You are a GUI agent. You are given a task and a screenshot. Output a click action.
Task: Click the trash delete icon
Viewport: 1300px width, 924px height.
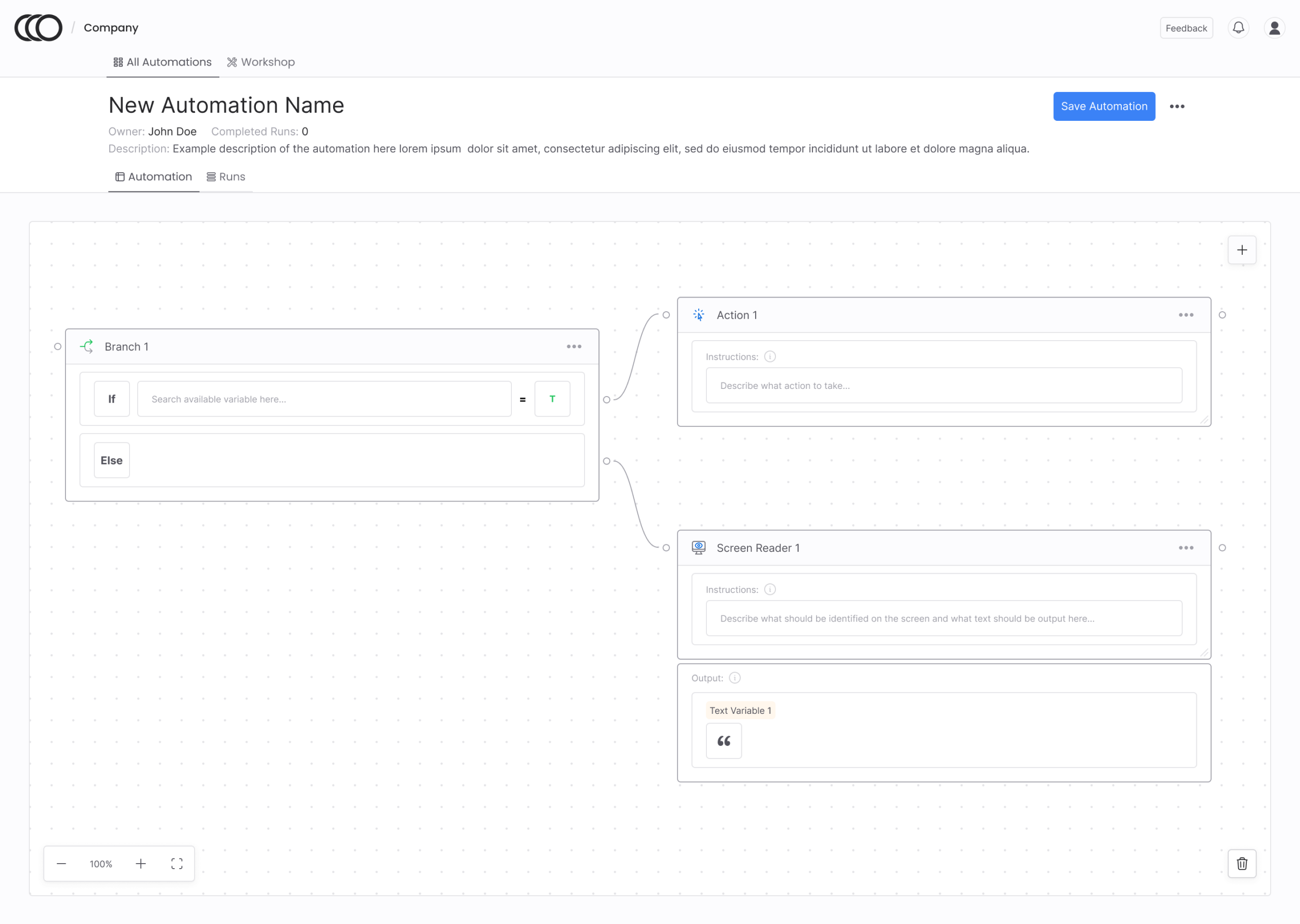(1242, 864)
